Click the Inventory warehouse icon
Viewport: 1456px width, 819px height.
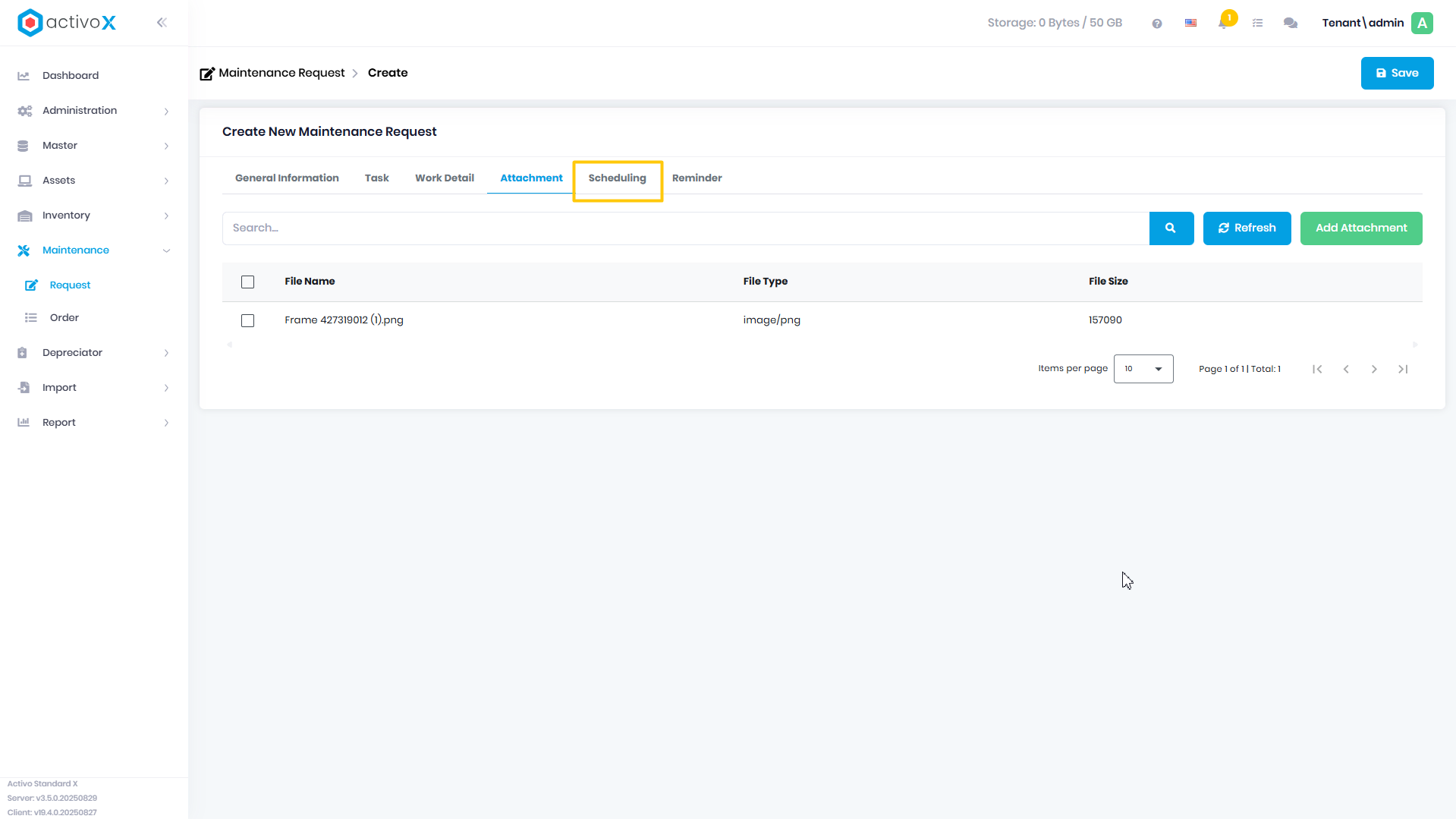(24, 216)
